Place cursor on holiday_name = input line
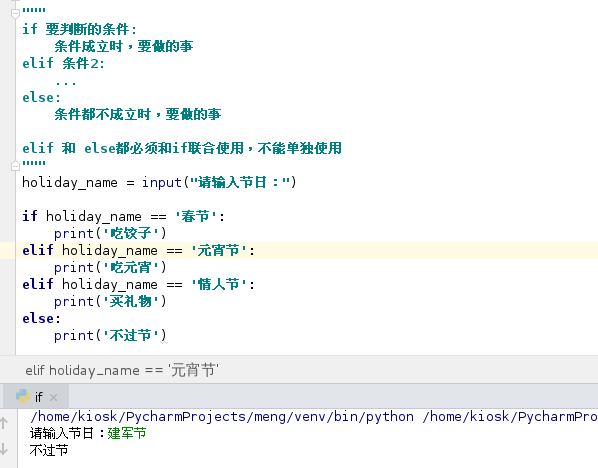 pyautogui.click(x=159, y=182)
